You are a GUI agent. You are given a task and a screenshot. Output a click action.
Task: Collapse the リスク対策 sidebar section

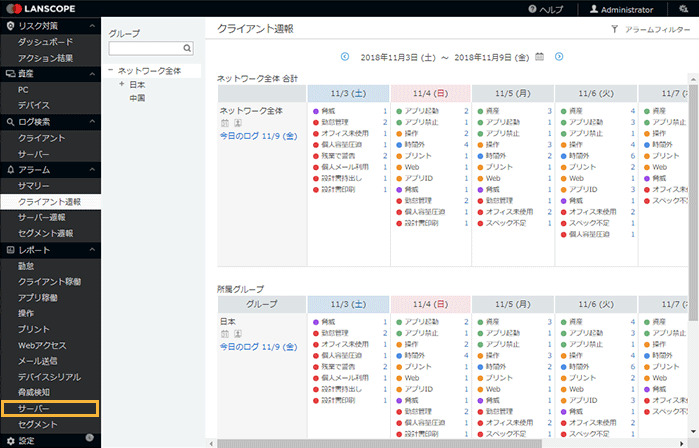[92, 25]
